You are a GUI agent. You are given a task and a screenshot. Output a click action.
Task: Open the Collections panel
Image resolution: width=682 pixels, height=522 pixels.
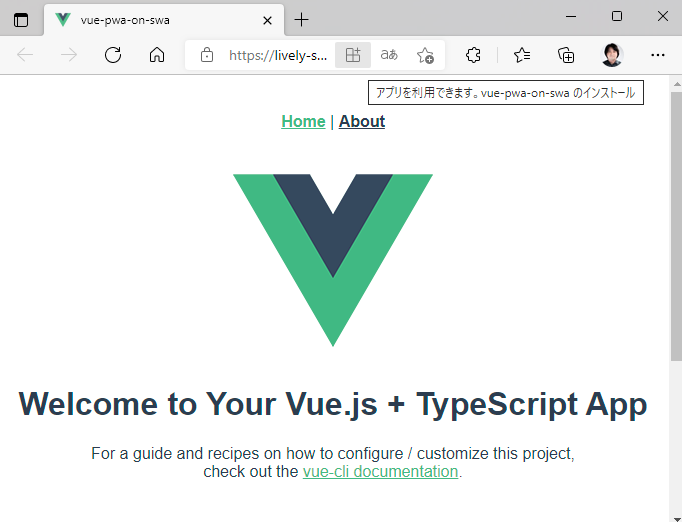tap(566, 55)
